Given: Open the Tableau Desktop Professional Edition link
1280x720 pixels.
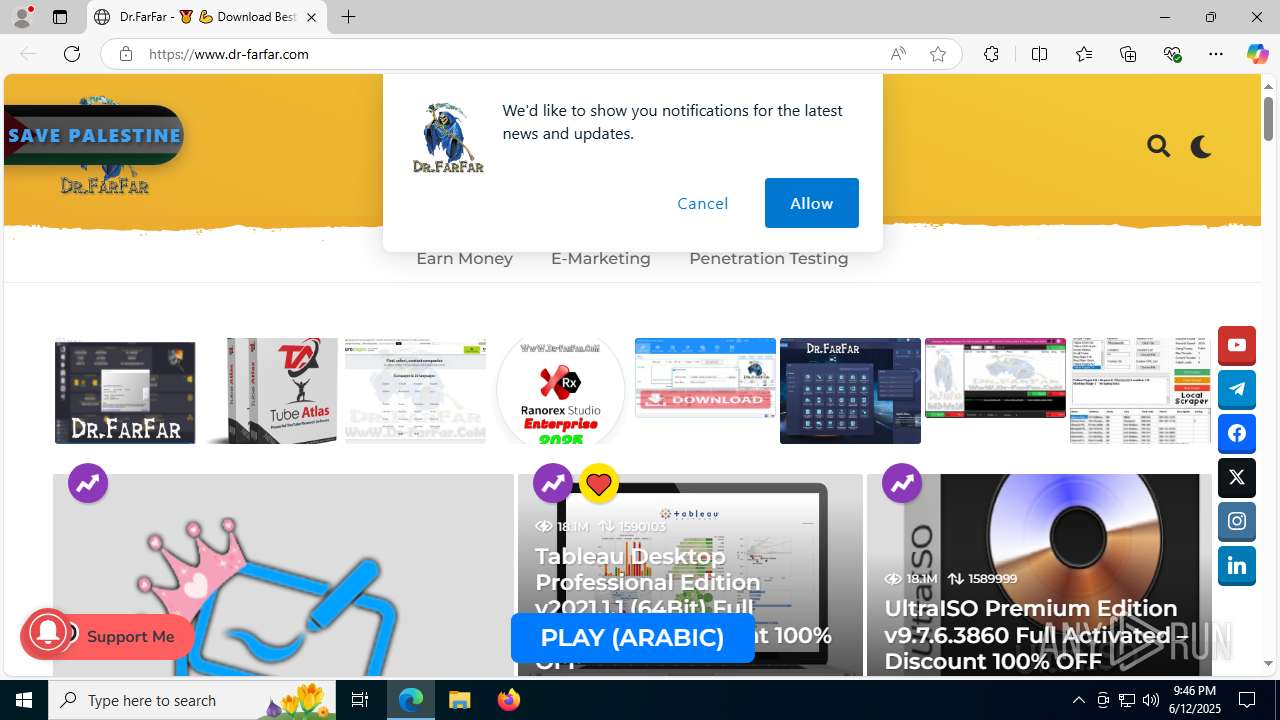Looking at the screenshot, I should click(x=683, y=608).
